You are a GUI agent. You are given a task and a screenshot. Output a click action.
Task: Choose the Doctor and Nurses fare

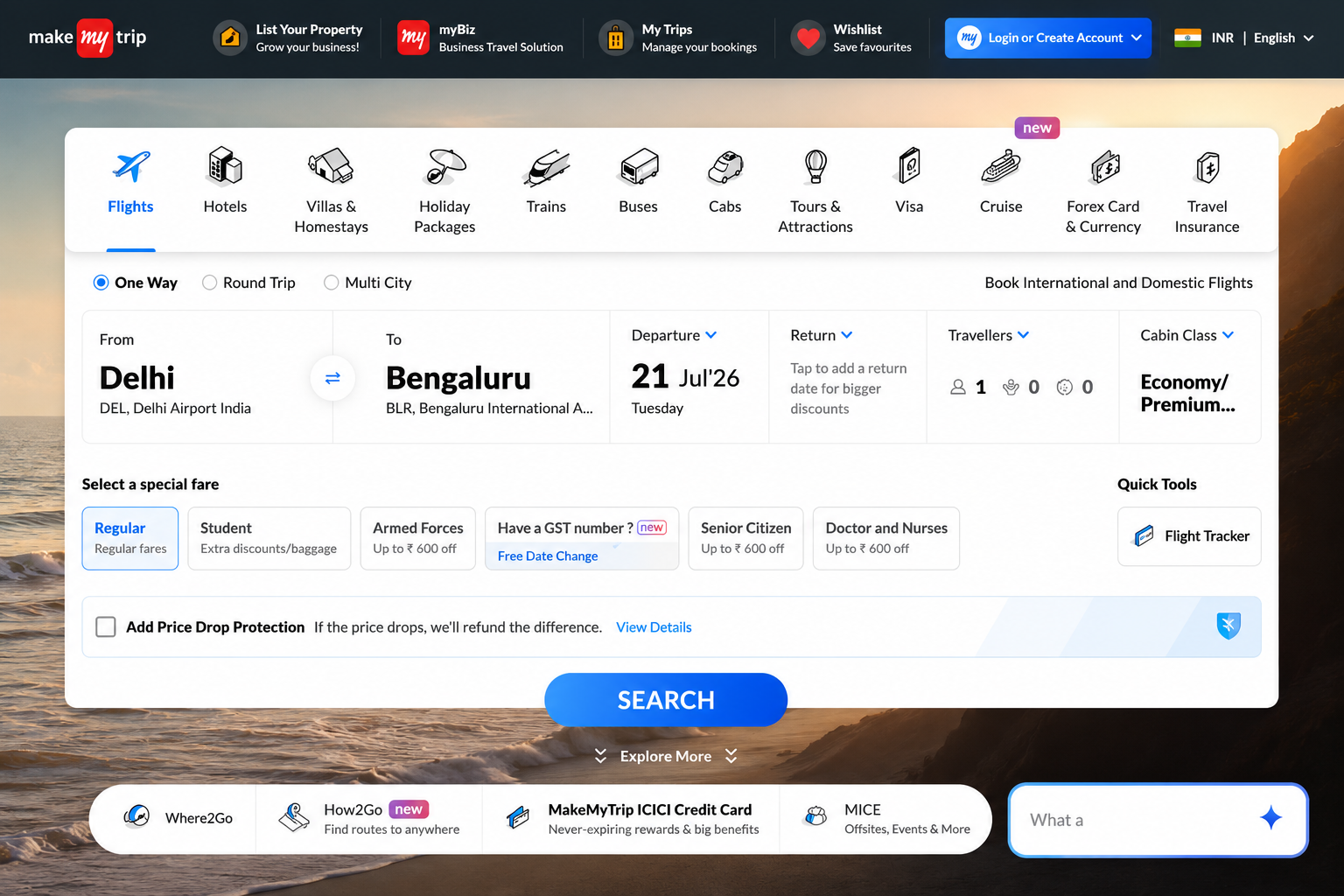coord(886,538)
